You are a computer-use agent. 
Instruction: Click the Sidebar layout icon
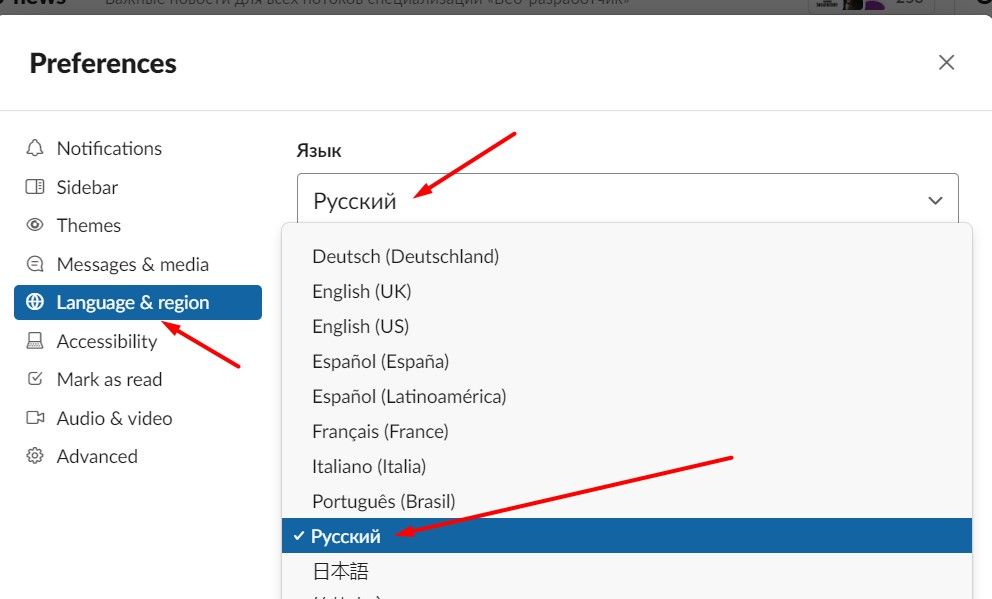pos(35,187)
